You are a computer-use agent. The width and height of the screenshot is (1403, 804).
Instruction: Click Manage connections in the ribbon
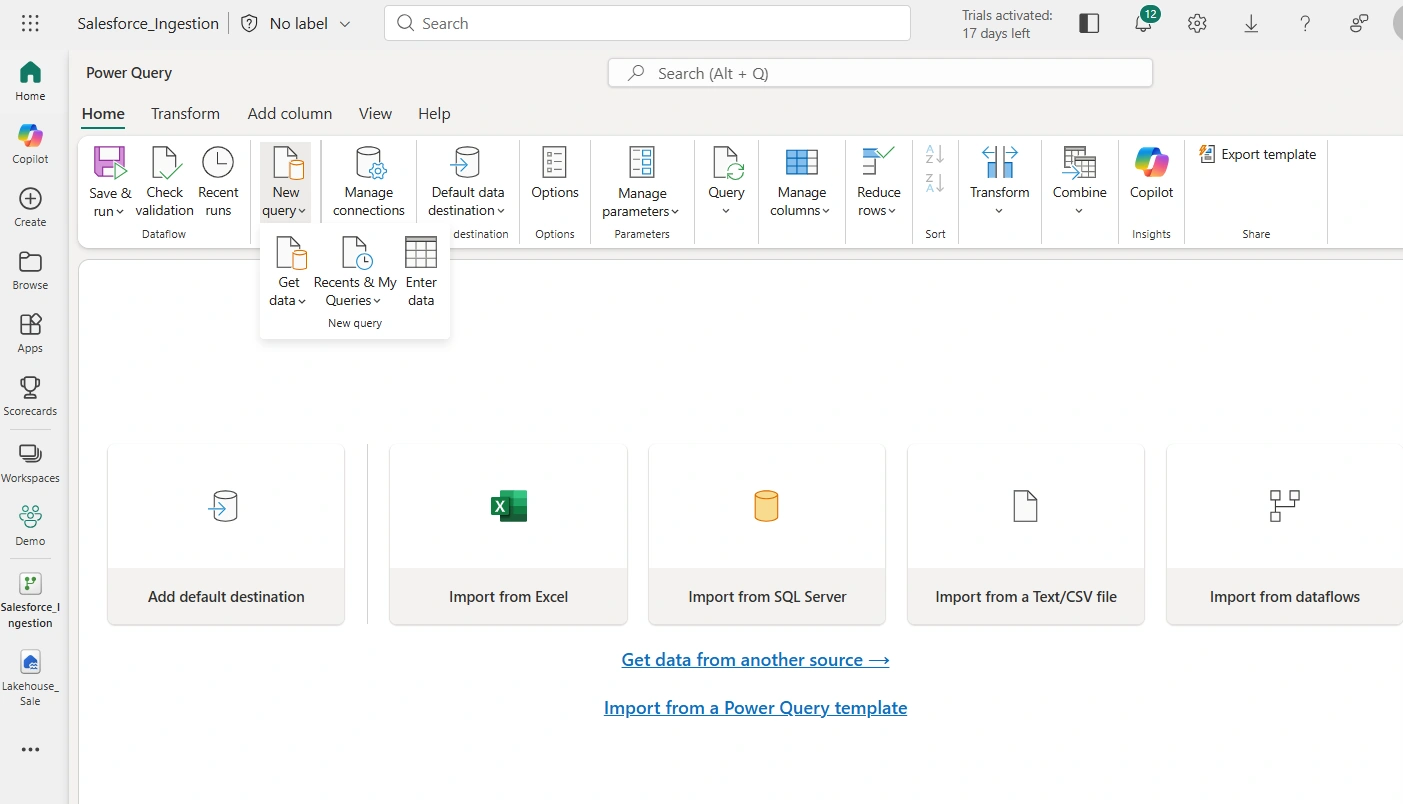(x=369, y=182)
